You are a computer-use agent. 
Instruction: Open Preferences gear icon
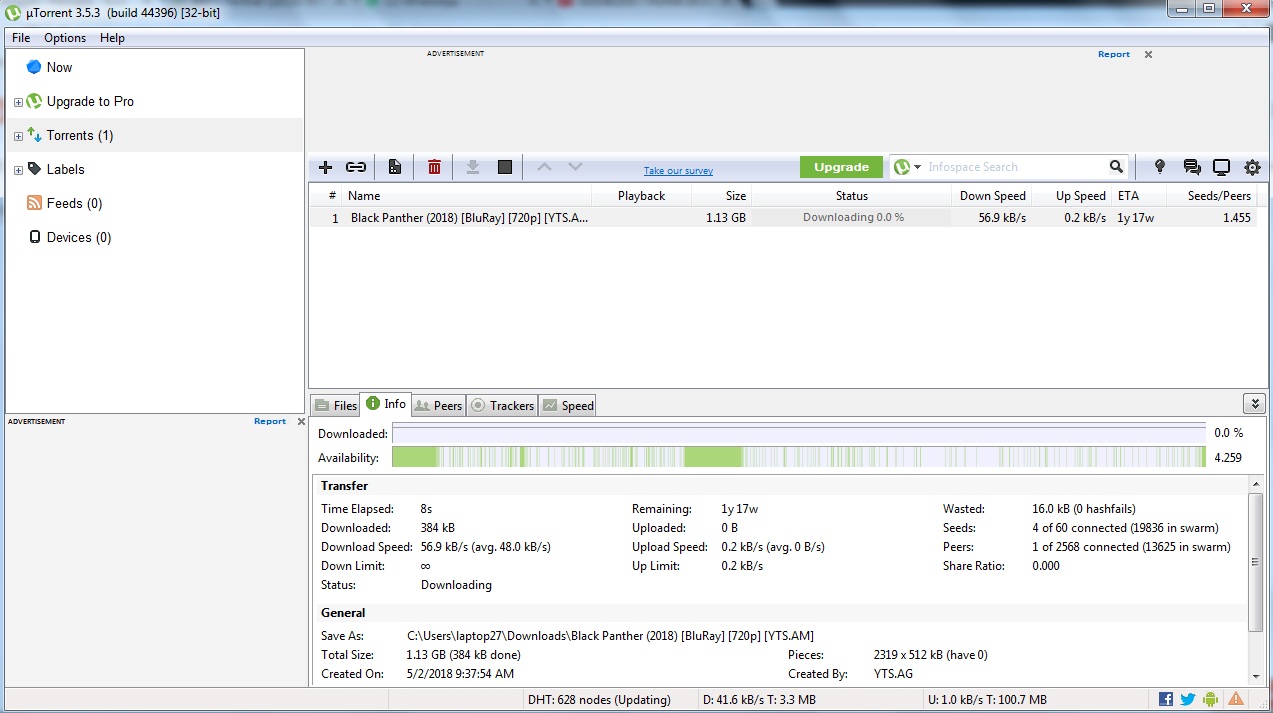tap(1252, 167)
